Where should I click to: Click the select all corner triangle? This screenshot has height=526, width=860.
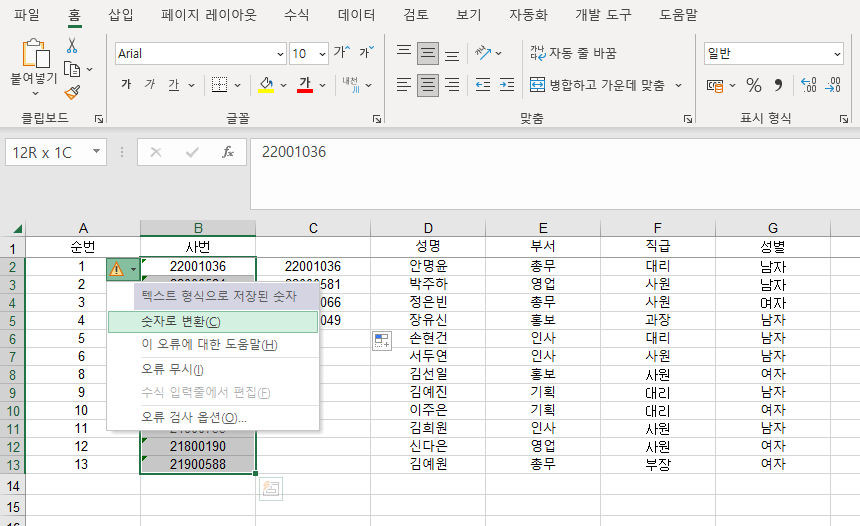pos(17,228)
